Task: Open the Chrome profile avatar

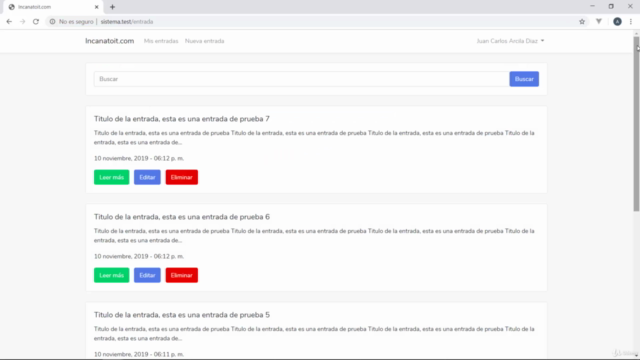Action: click(x=617, y=22)
